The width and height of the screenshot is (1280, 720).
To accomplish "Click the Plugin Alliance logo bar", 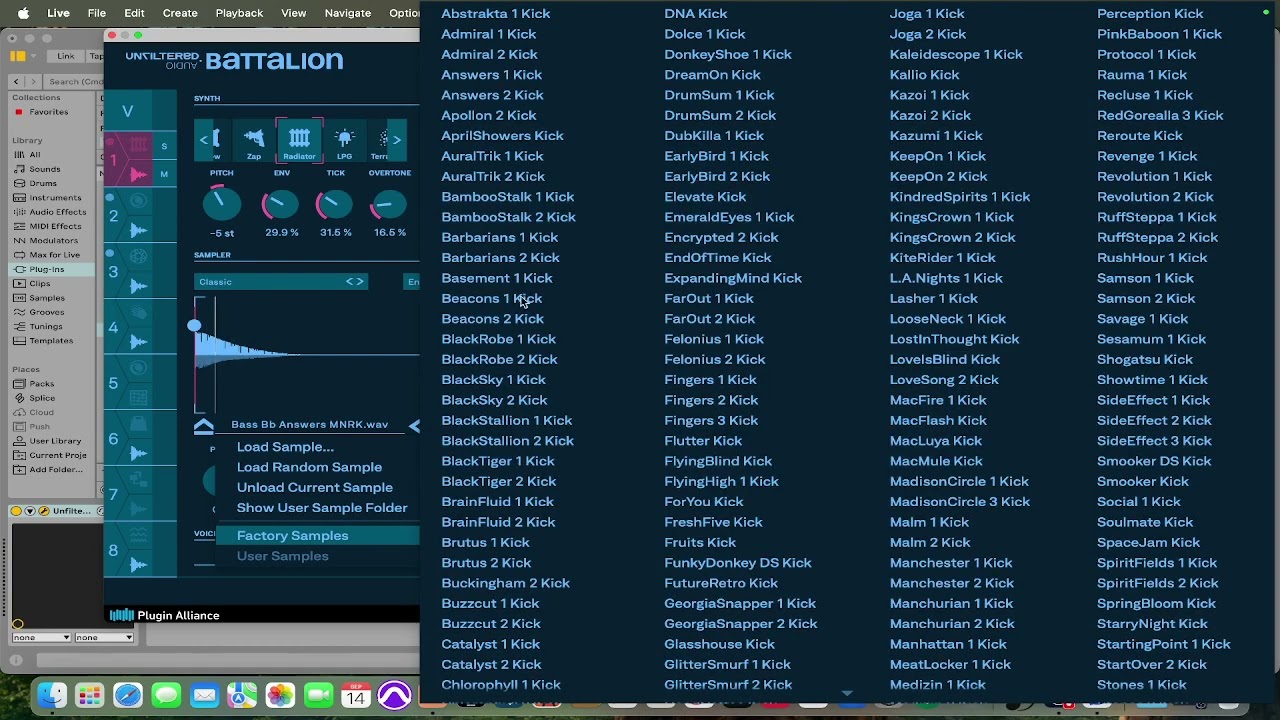I will (165, 616).
